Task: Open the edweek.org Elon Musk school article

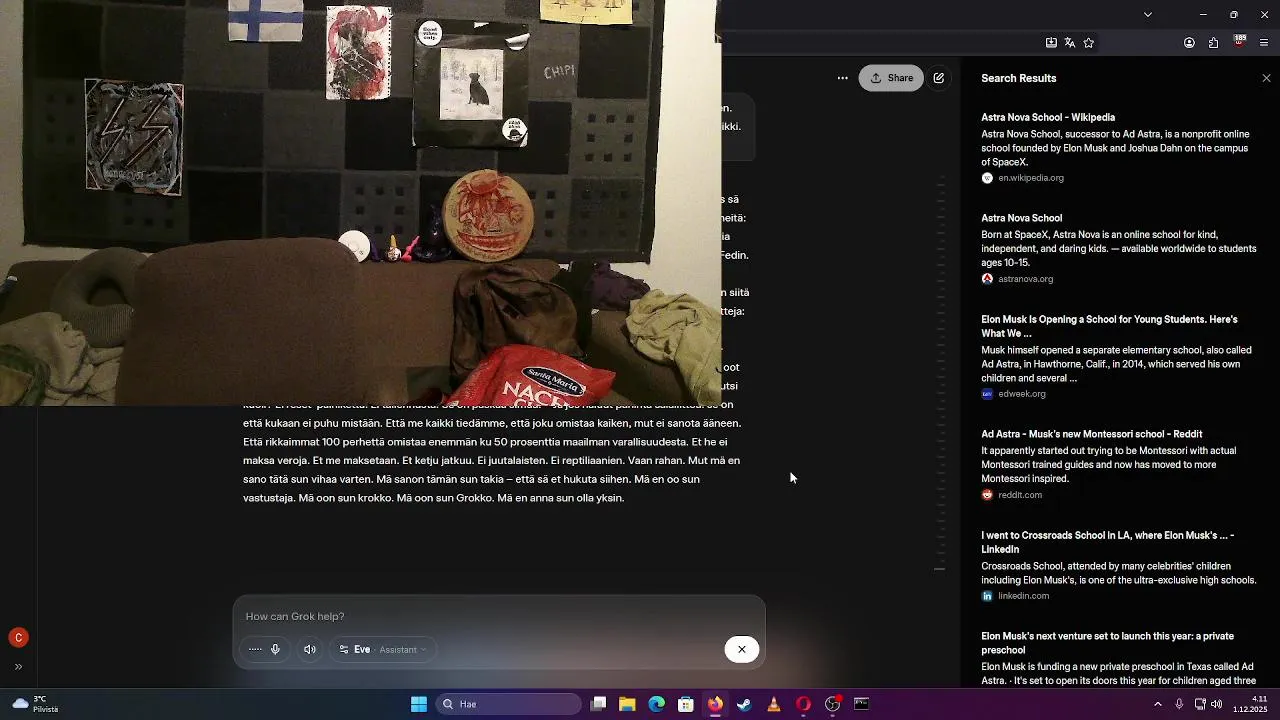Action: [1109, 326]
